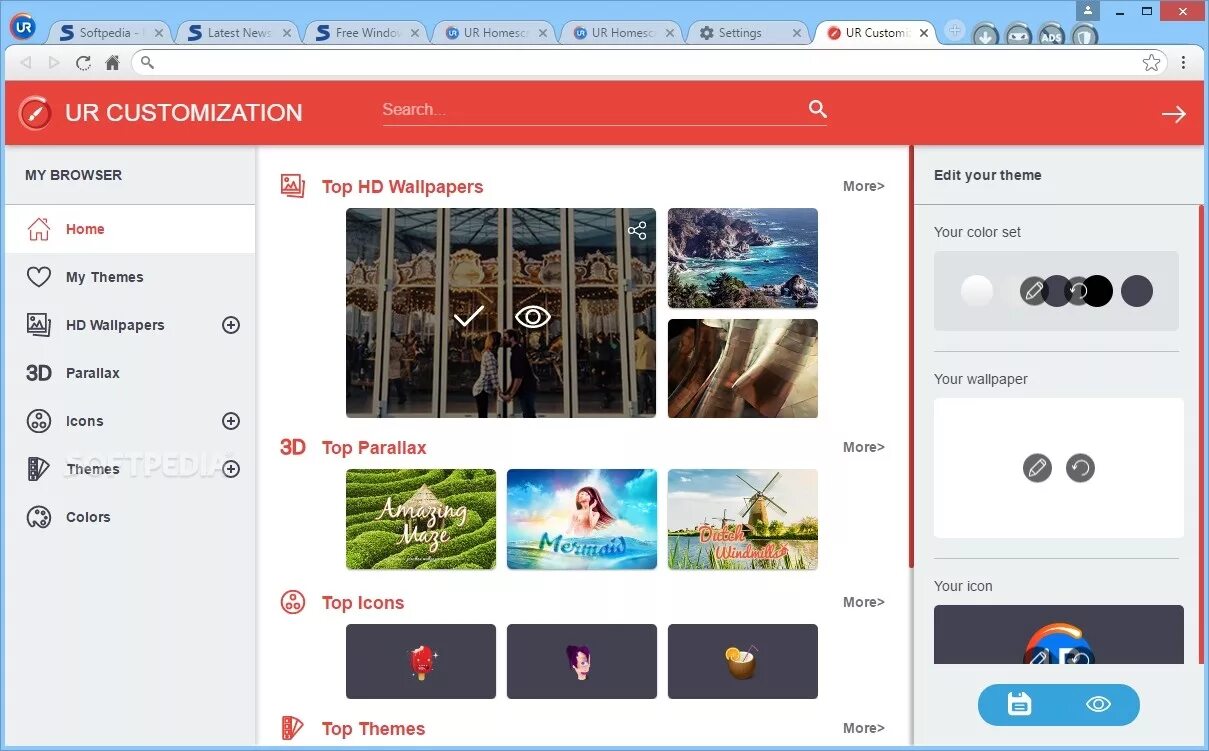Go back to the previous page

(x=26, y=63)
